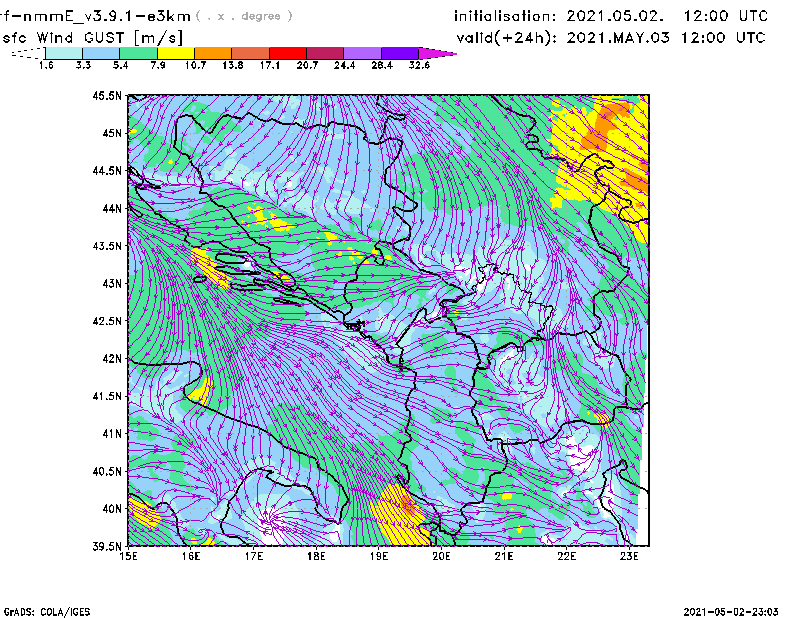Click the legend value 3.3
This screenshot has height=618, width=800.
(x=83, y=65)
